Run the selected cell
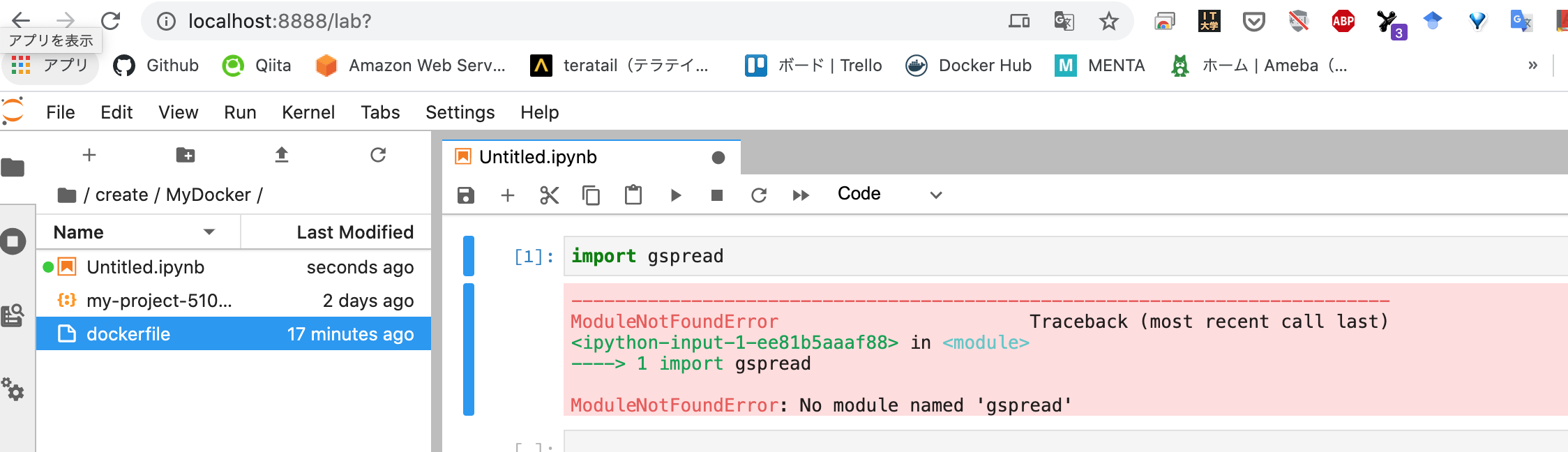Screen dimensions: 1568x452 pos(675,195)
